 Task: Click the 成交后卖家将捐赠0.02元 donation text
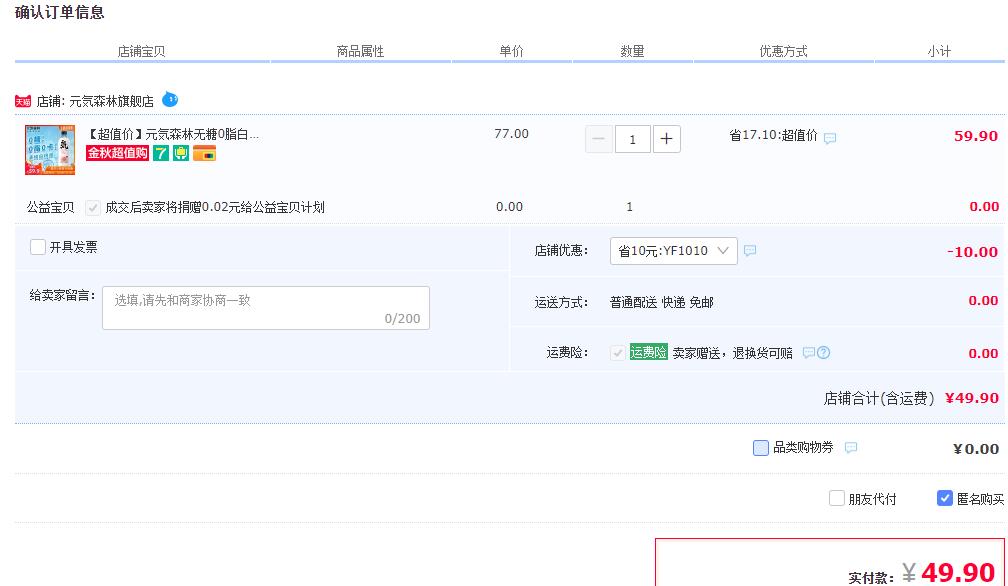point(215,208)
